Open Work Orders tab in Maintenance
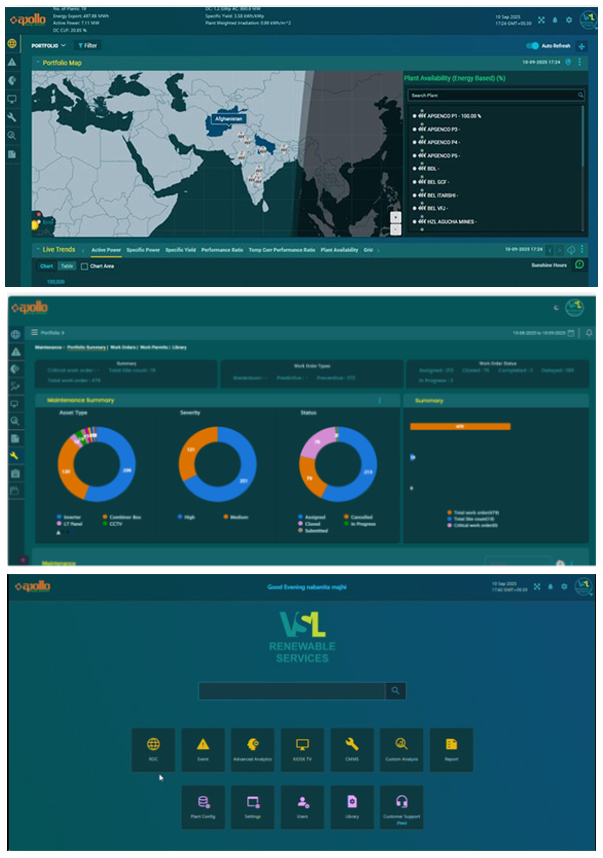The width and height of the screenshot is (603, 858). point(123,347)
